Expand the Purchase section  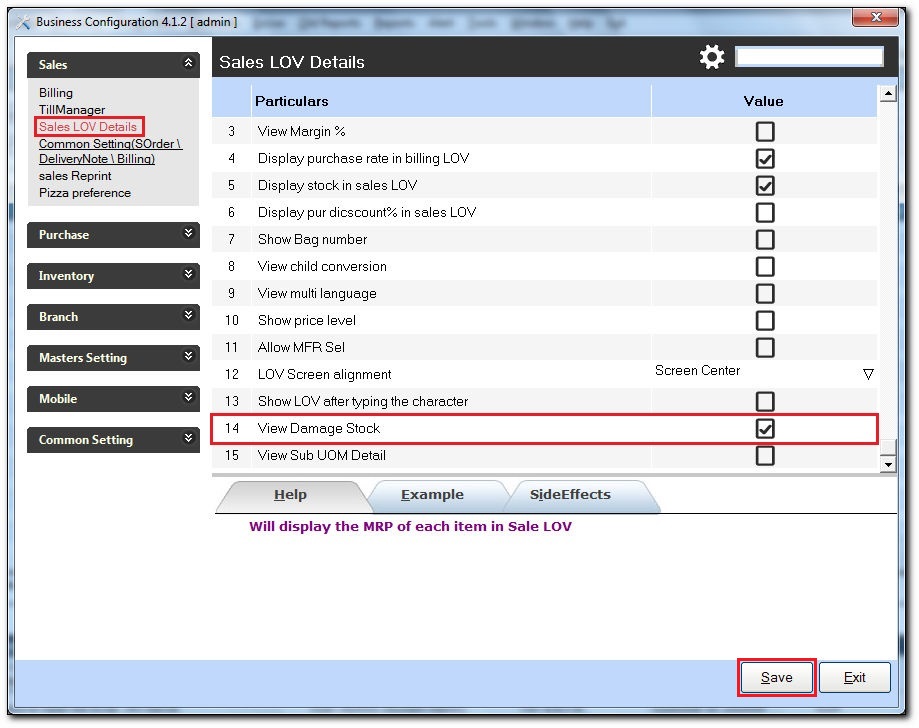(188, 233)
